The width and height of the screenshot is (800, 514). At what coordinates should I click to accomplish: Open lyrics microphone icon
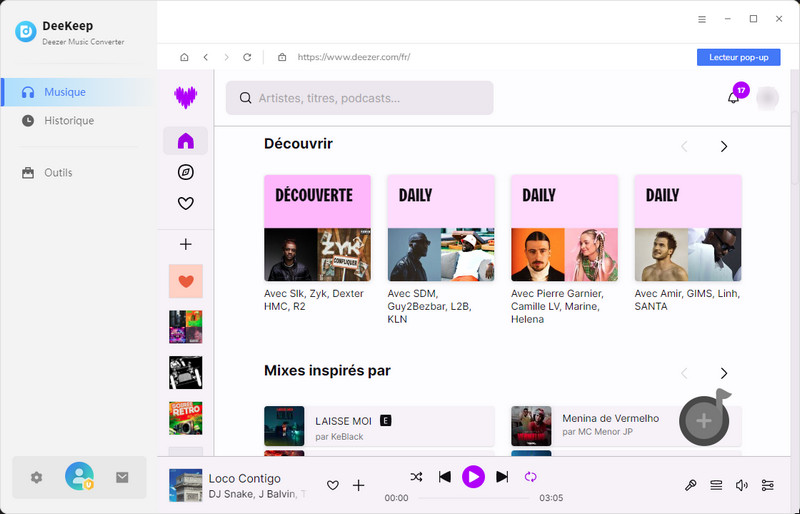coord(690,485)
